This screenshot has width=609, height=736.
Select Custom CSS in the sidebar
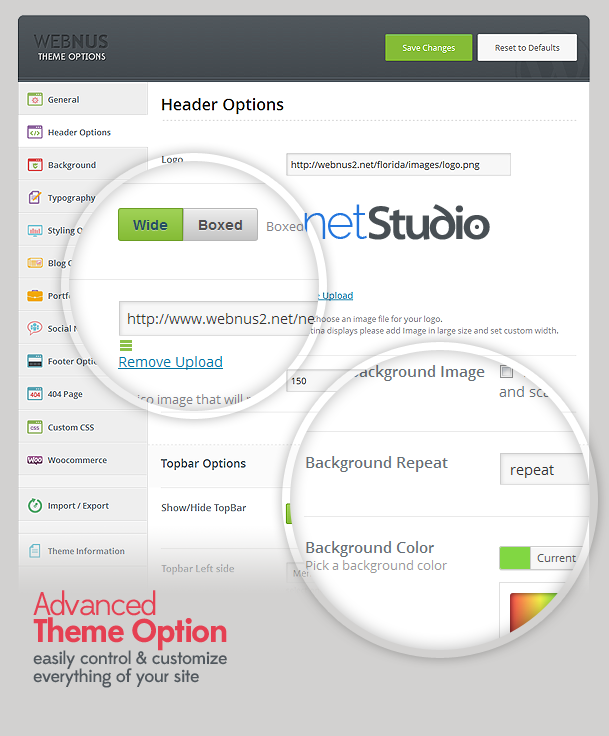point(83,427)
